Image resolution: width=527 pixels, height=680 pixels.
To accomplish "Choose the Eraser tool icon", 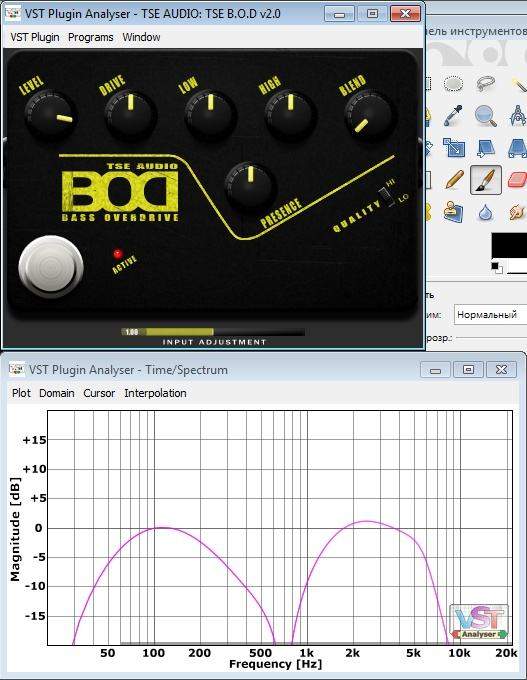I will pos(517,180).
